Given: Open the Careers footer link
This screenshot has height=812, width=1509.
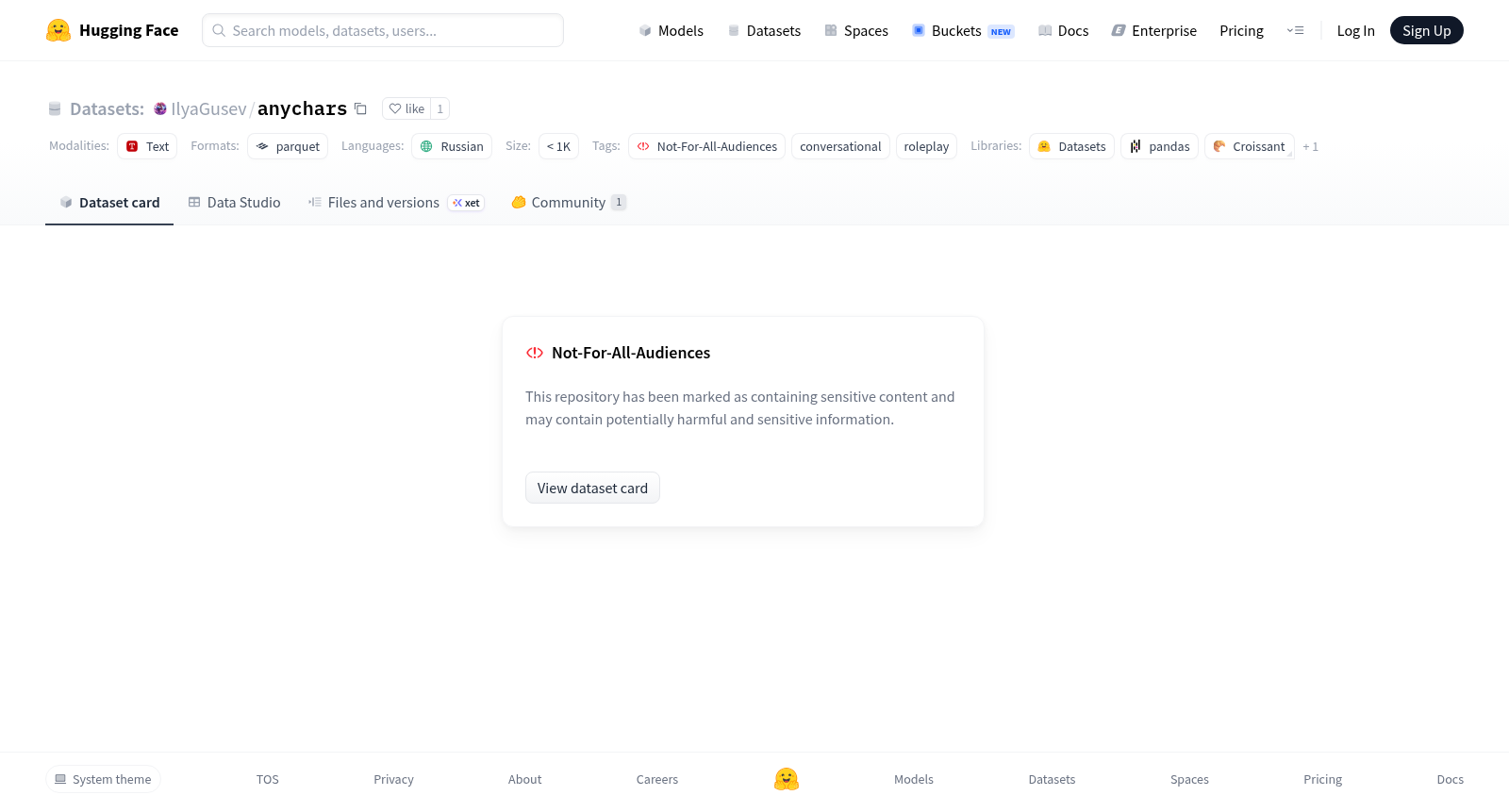Looking at the screenshot, I should 657,779.
